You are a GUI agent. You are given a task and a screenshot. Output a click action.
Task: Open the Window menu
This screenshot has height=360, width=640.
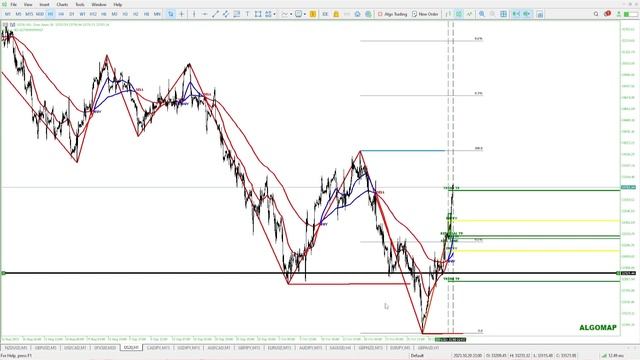99,4
